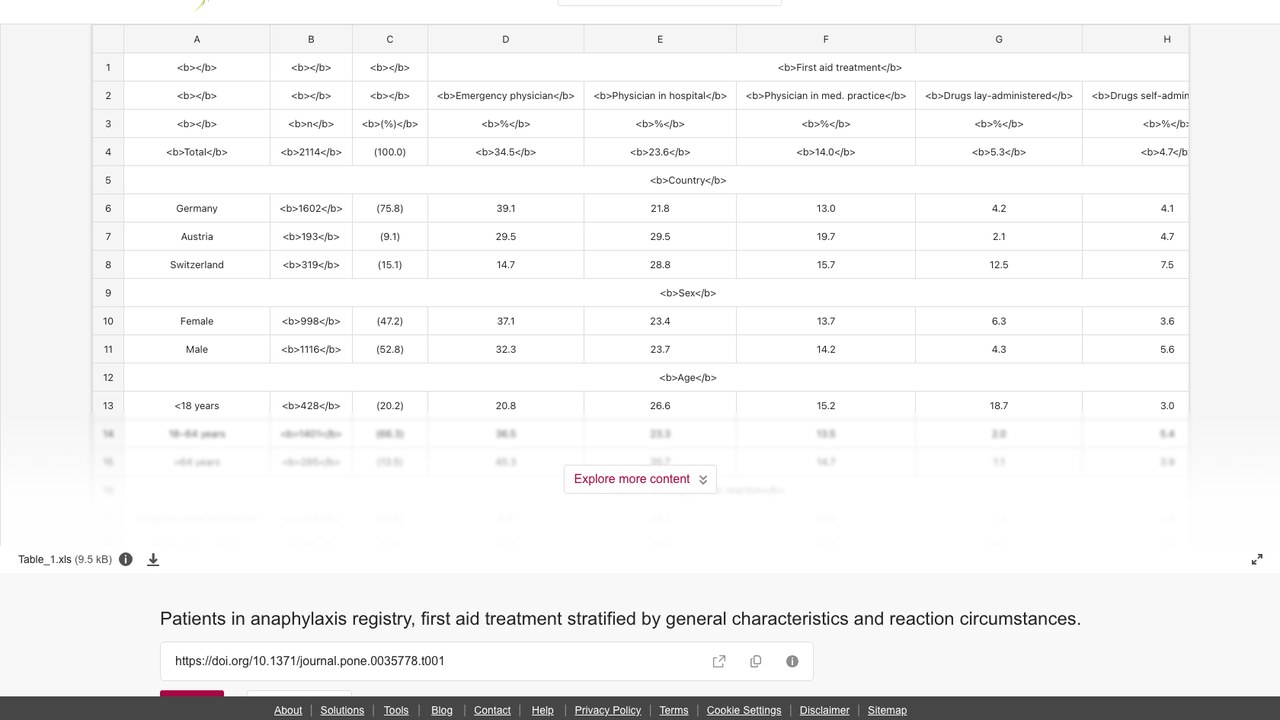The image size is (1280, 720).
Task: Open the DOI link in a new tab
Action: (x=719, y=661)
